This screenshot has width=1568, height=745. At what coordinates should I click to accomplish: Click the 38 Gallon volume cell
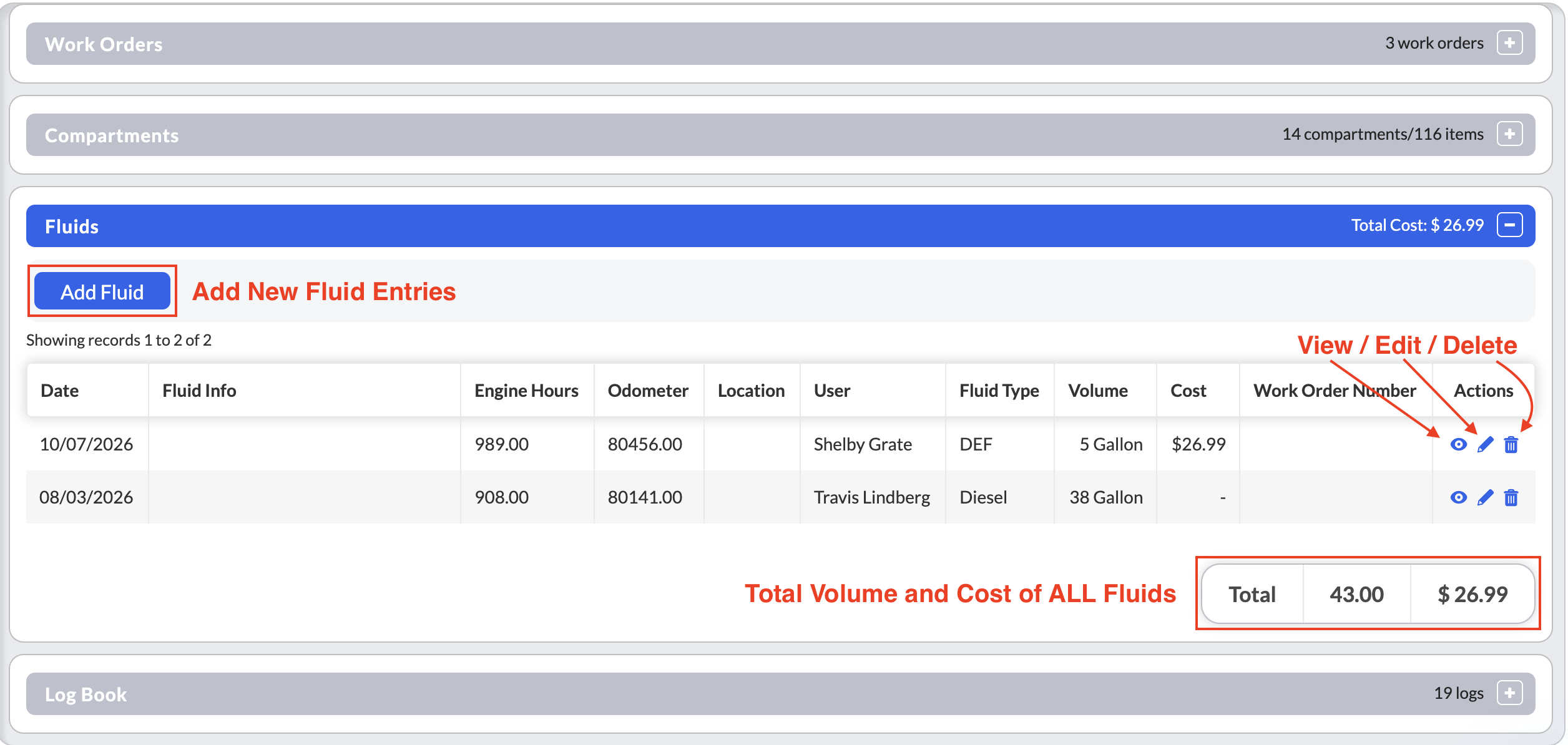pos(1106,497)
